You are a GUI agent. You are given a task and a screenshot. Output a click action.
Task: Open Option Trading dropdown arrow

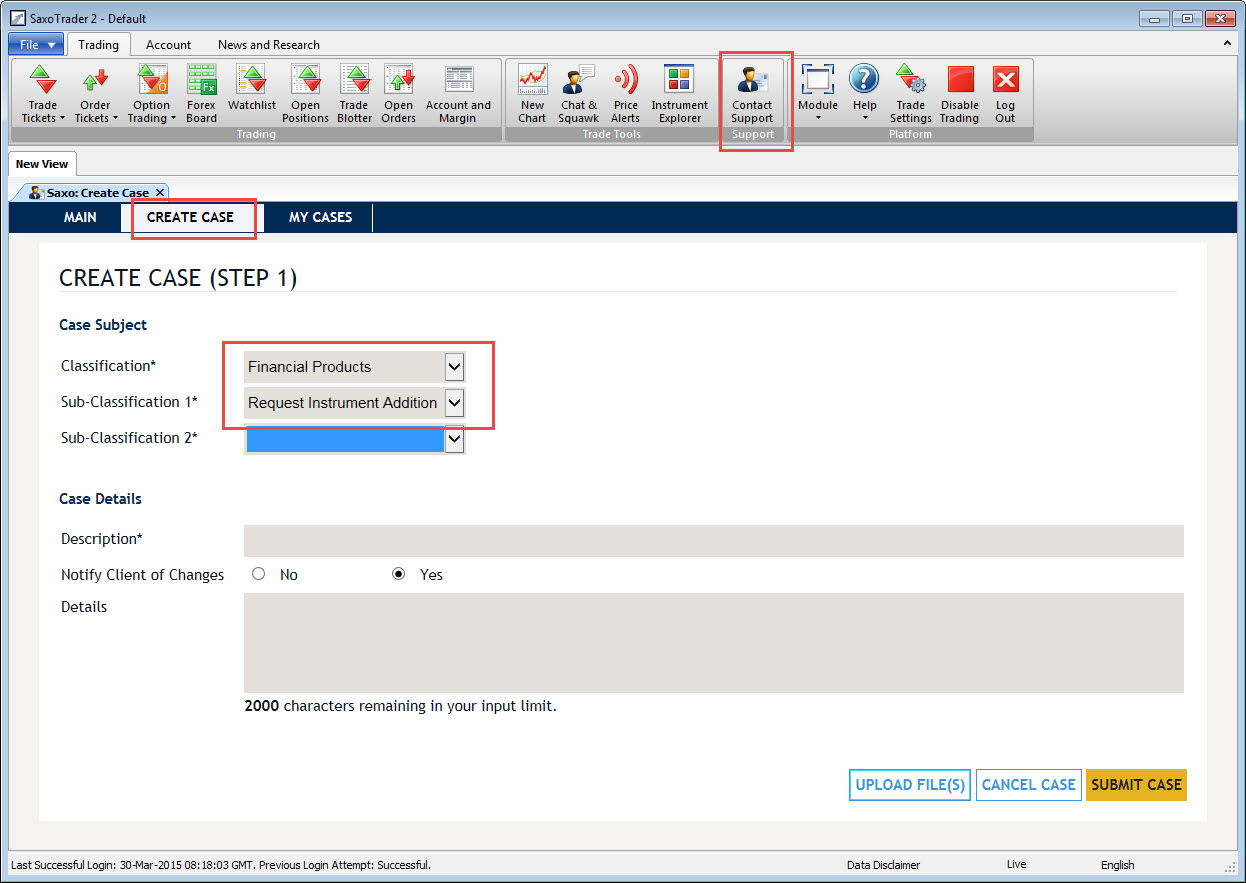tap(173, 118)
